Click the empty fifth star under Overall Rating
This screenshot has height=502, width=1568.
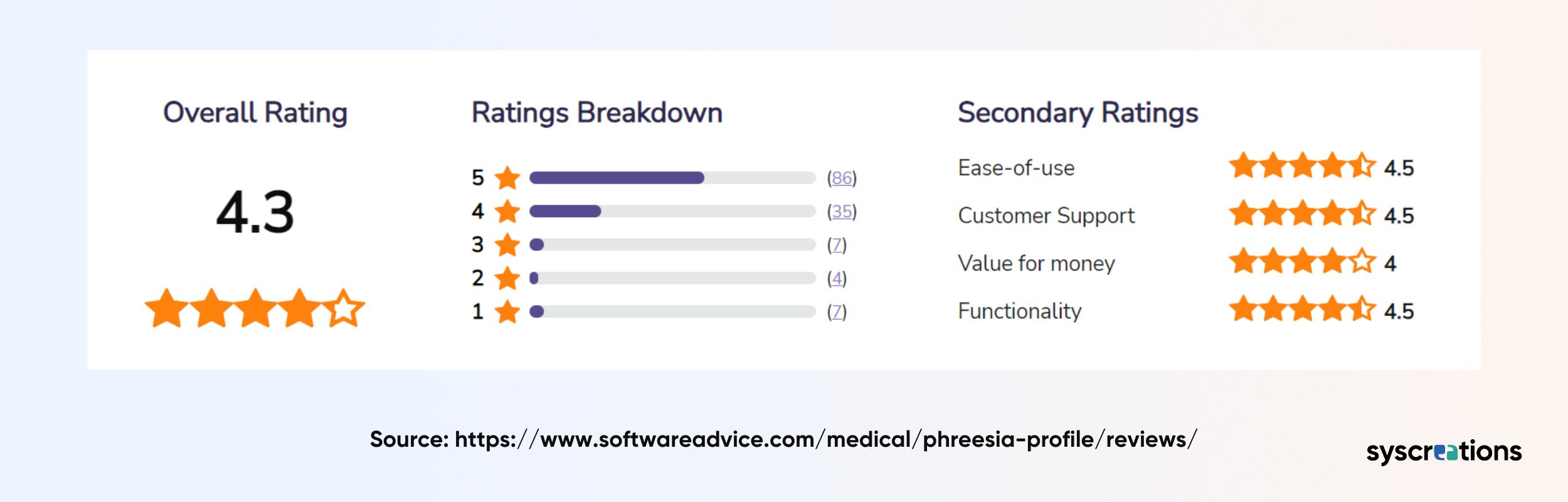click(x=344, y=308)
